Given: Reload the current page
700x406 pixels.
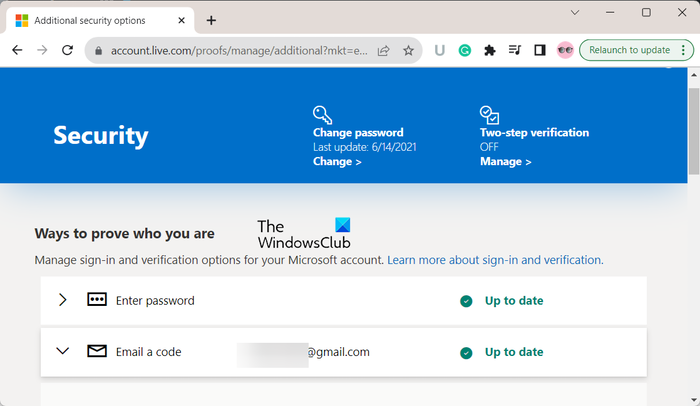Looking at the screenshot, I should [x=68, y=50].
